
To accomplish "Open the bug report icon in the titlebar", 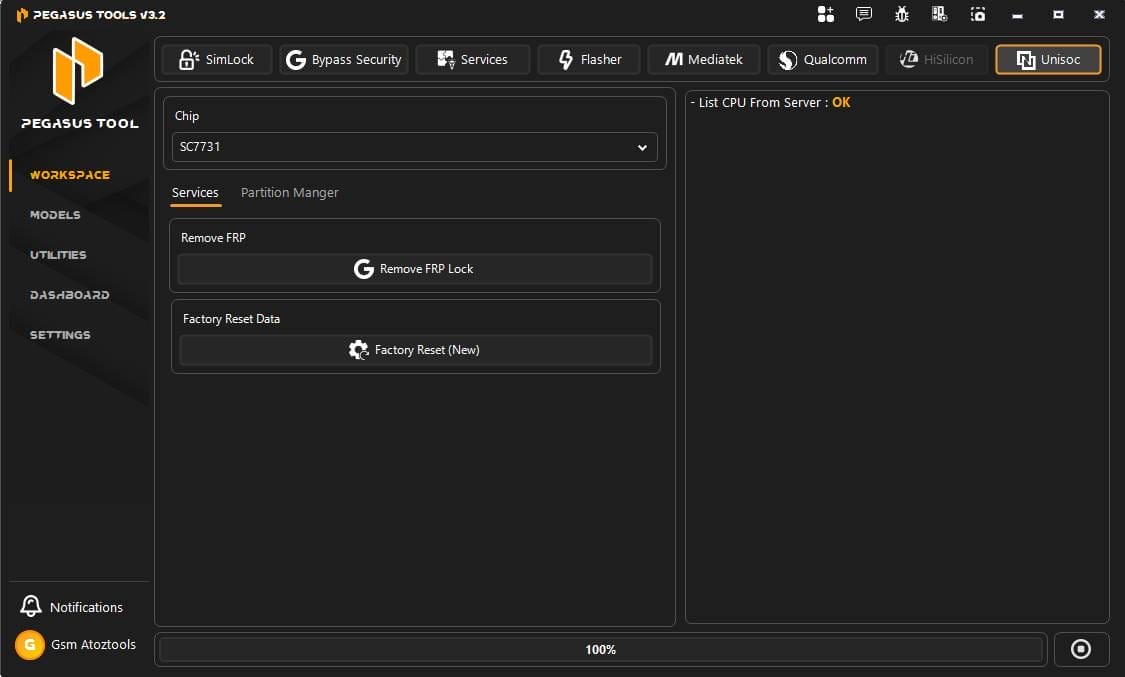I will coord(901,14).
